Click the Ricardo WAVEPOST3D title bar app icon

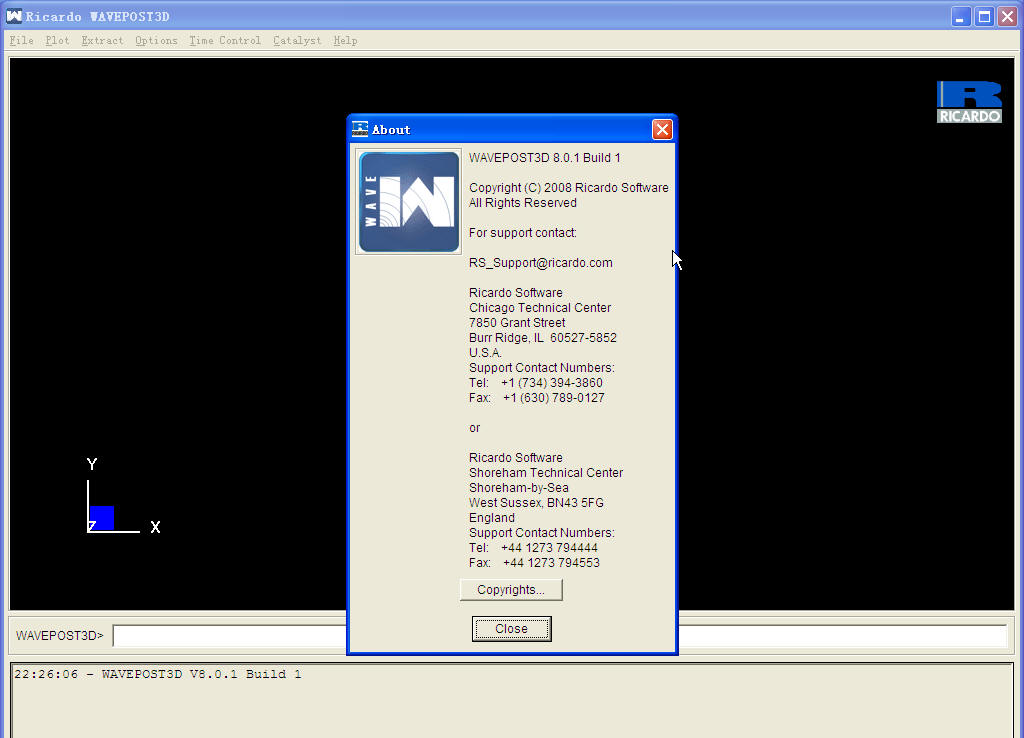point(14,16)
